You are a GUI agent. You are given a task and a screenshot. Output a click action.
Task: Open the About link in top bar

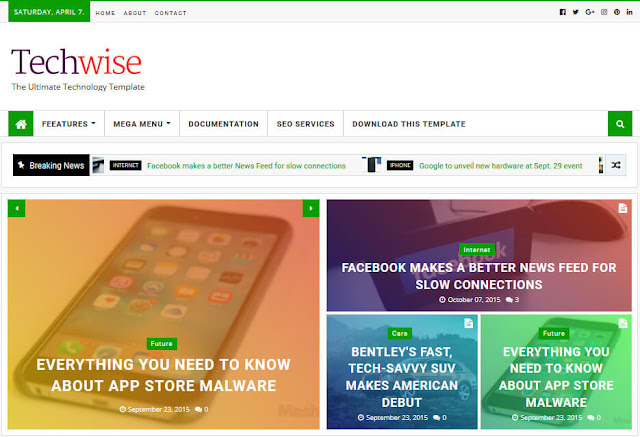pos(135,13)
